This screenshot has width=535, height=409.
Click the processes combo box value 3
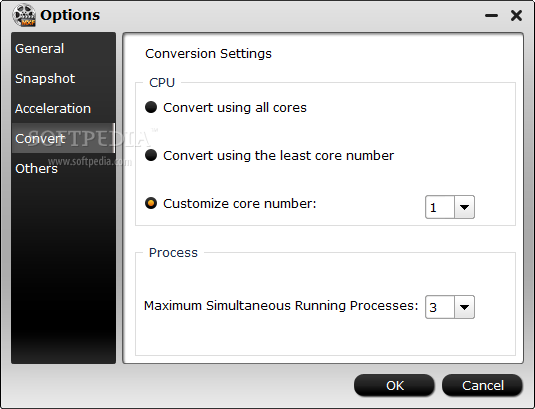pyautogui.click(x=440, y=307)
